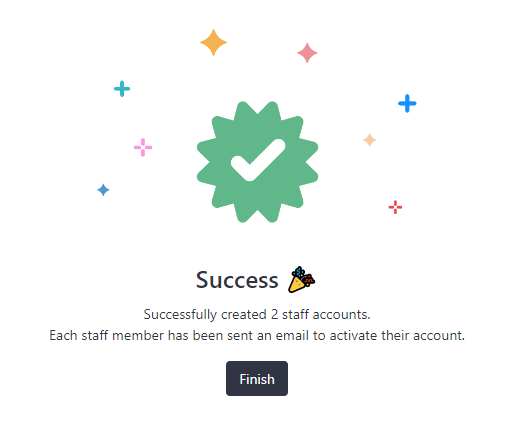Click the bright blue plus sparkle
Image resolution: width=522 pixels, height=442 pixels.
coord(407,103)
